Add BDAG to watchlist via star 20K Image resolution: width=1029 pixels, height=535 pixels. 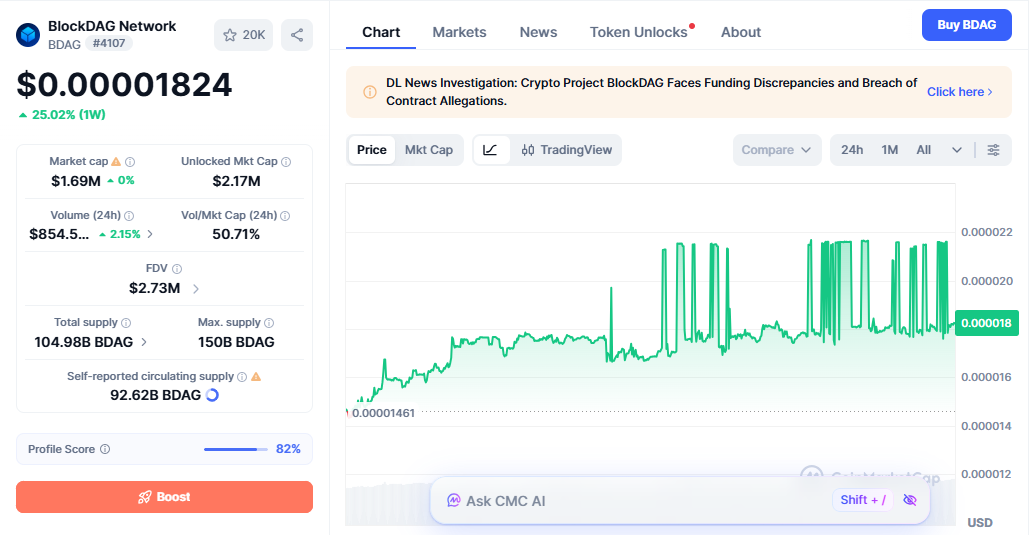[243, 35]
